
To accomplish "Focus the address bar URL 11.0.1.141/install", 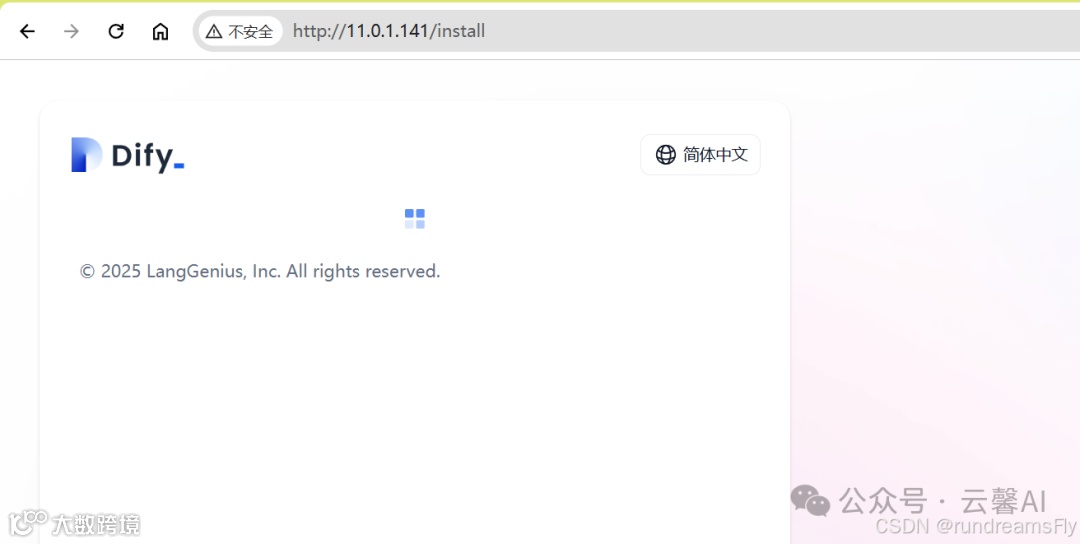I will 388,31.
